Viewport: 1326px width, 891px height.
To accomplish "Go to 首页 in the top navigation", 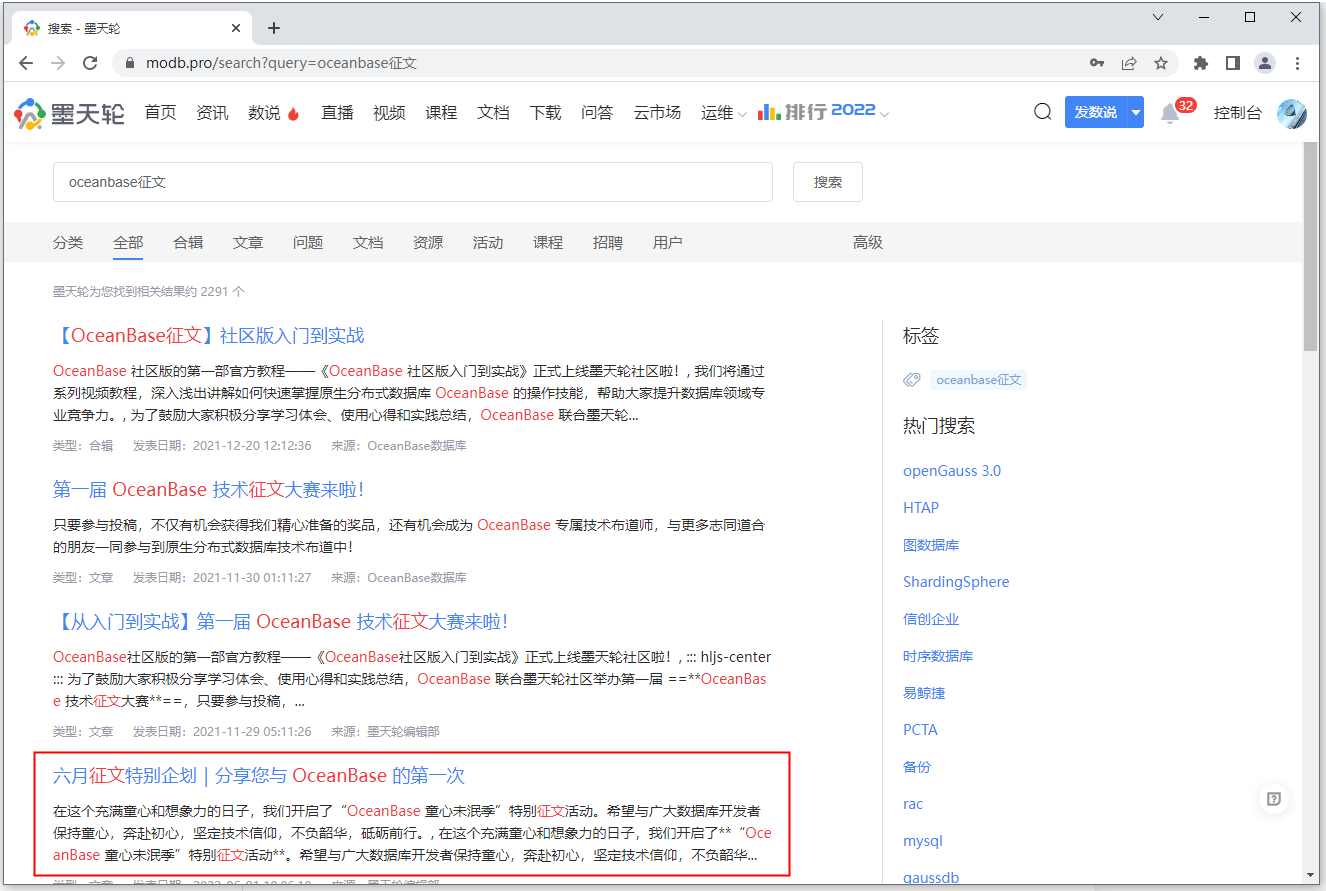I will click(x=160, y=113).
